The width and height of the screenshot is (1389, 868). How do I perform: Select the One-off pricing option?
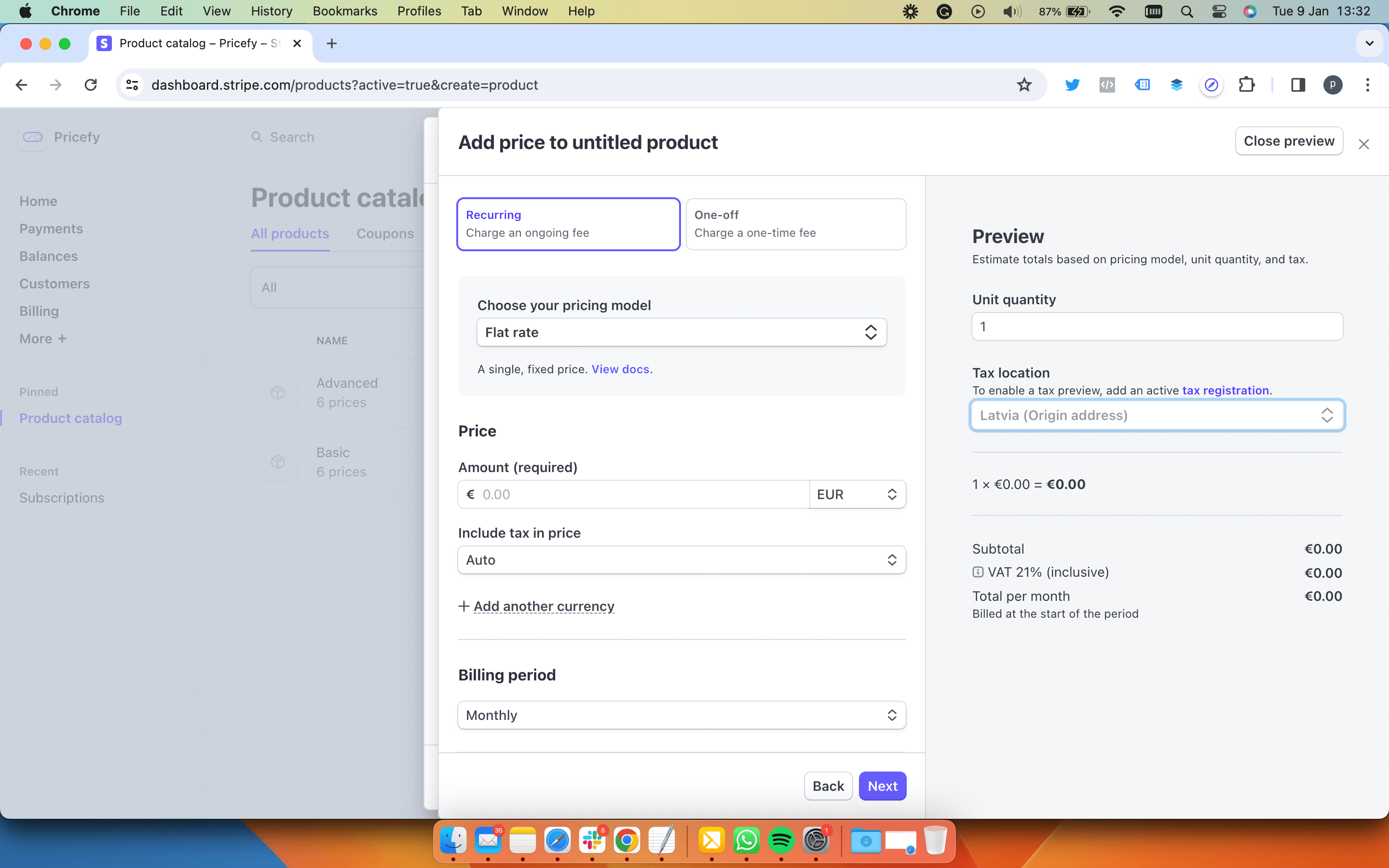pos(795,224)
